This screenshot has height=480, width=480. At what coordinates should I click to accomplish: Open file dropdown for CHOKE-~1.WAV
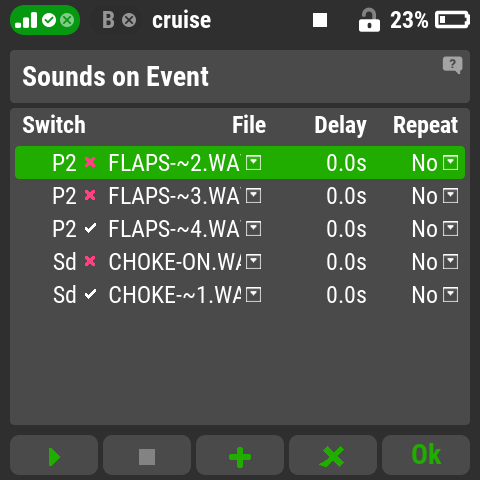click(253, 295)
